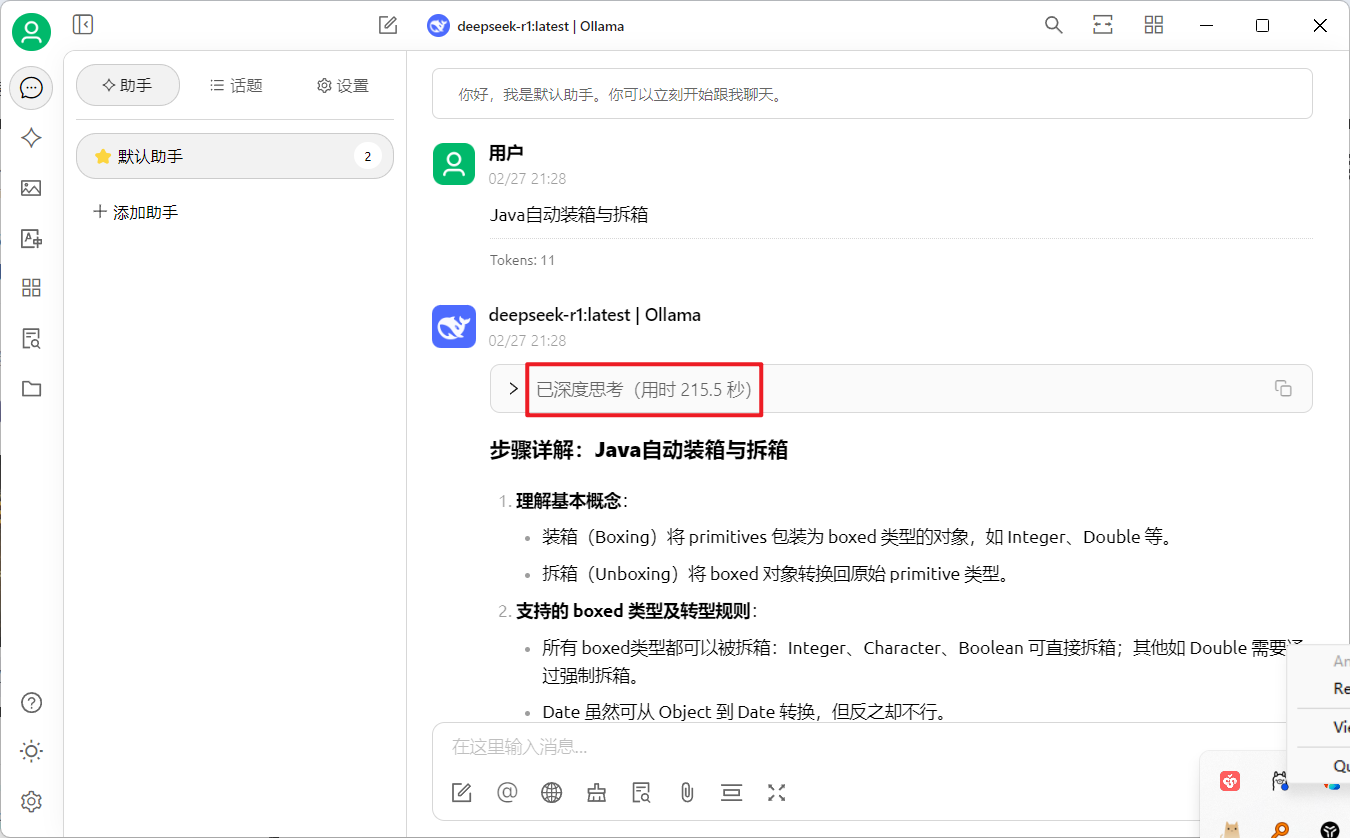Viewport: 1350px width, 838px height.
Task: Click the topic count badge 2
Action: (x=368, y=156)
